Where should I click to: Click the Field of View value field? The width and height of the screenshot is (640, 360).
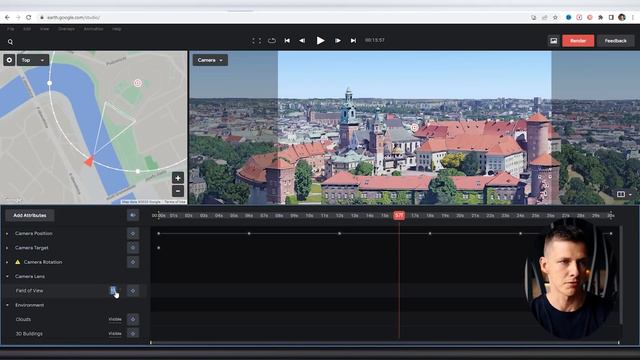point(113,291)
